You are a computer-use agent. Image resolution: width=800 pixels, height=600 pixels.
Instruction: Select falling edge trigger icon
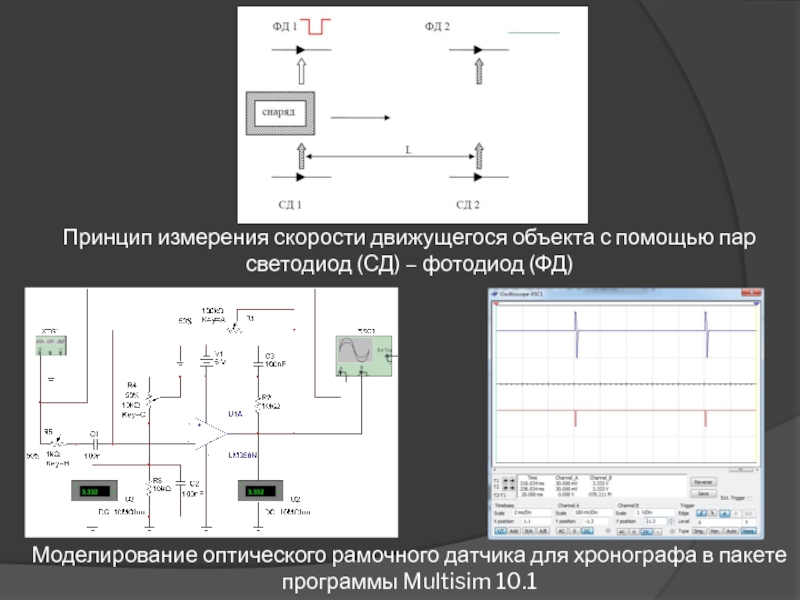coord(713,513)
